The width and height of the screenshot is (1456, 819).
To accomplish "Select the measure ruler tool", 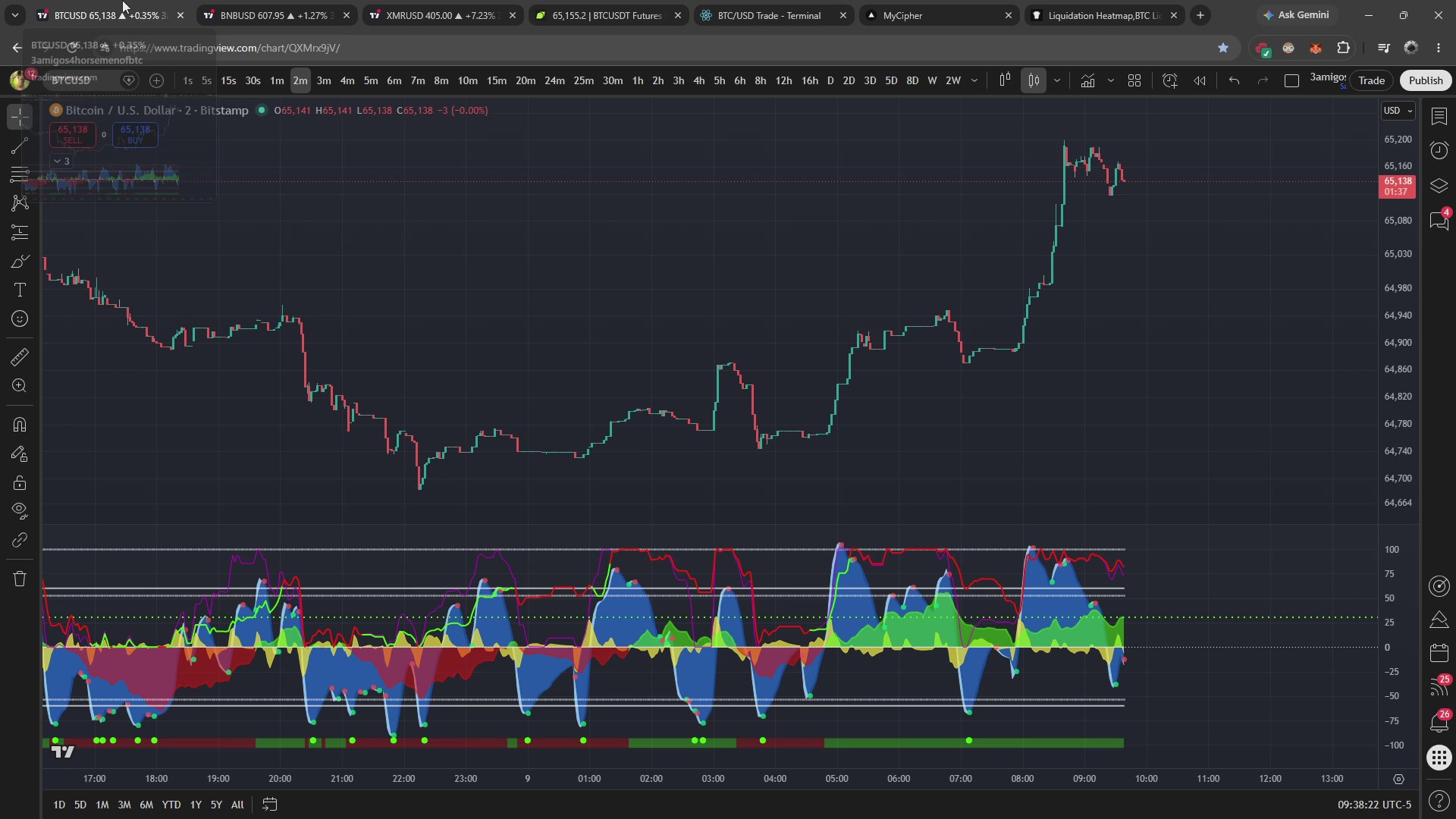I will 20,357.
